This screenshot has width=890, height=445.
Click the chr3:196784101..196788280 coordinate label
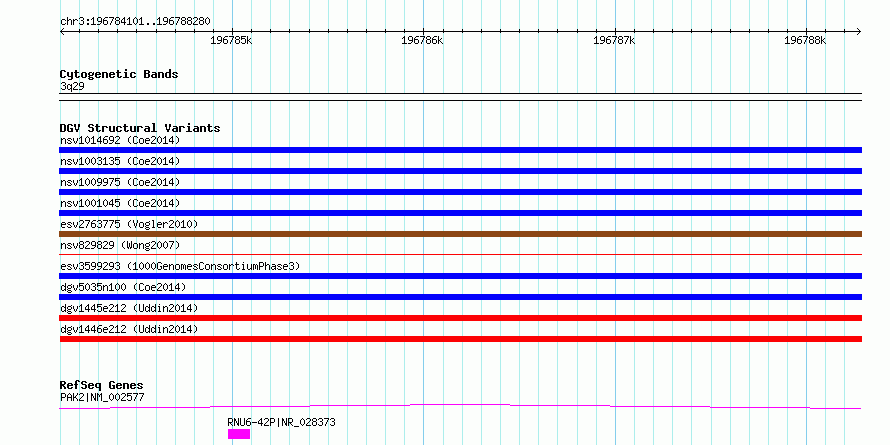(135, 22)
